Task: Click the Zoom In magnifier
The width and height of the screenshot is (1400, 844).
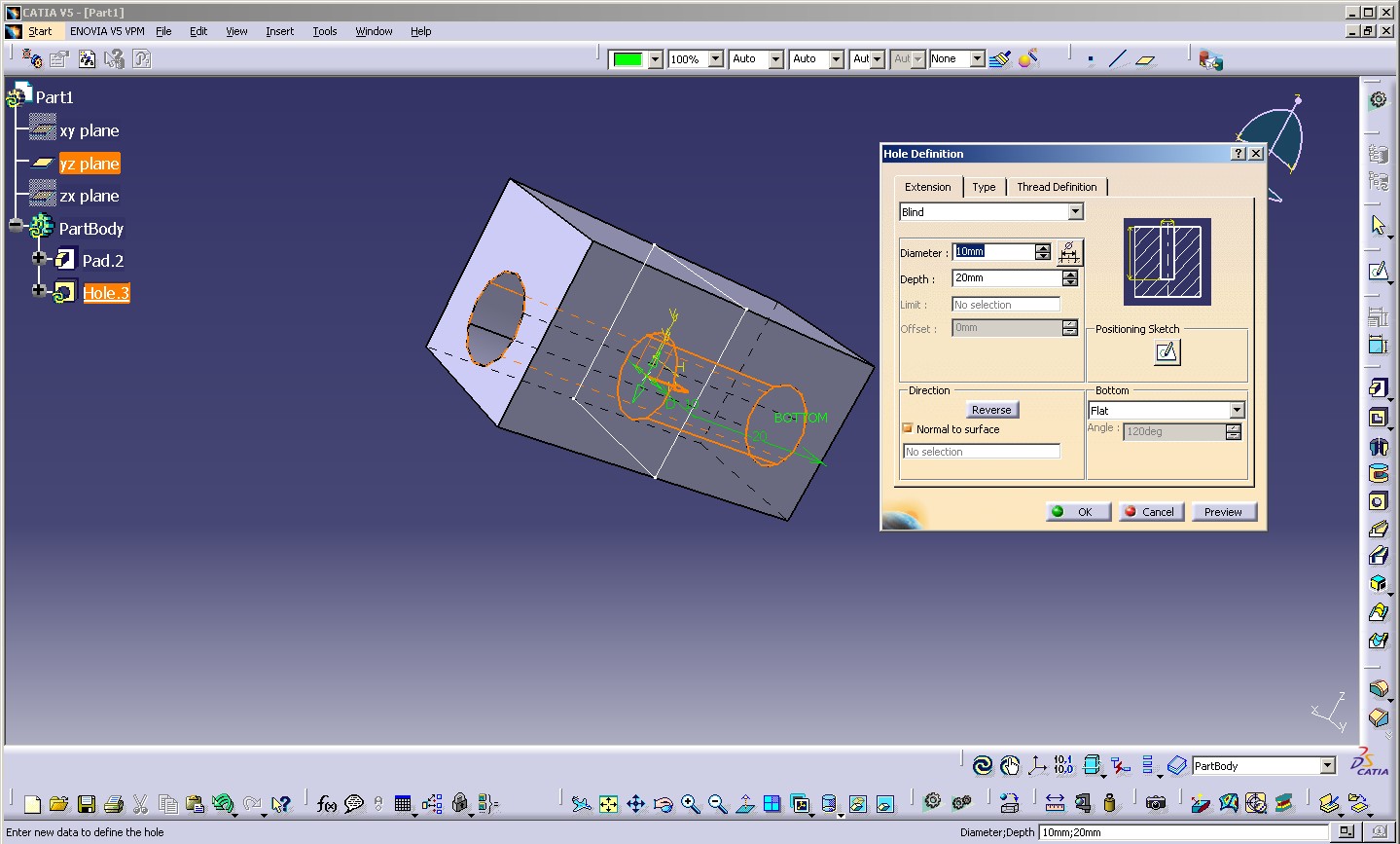Action: pyautogui.click(x=690, y=804)
